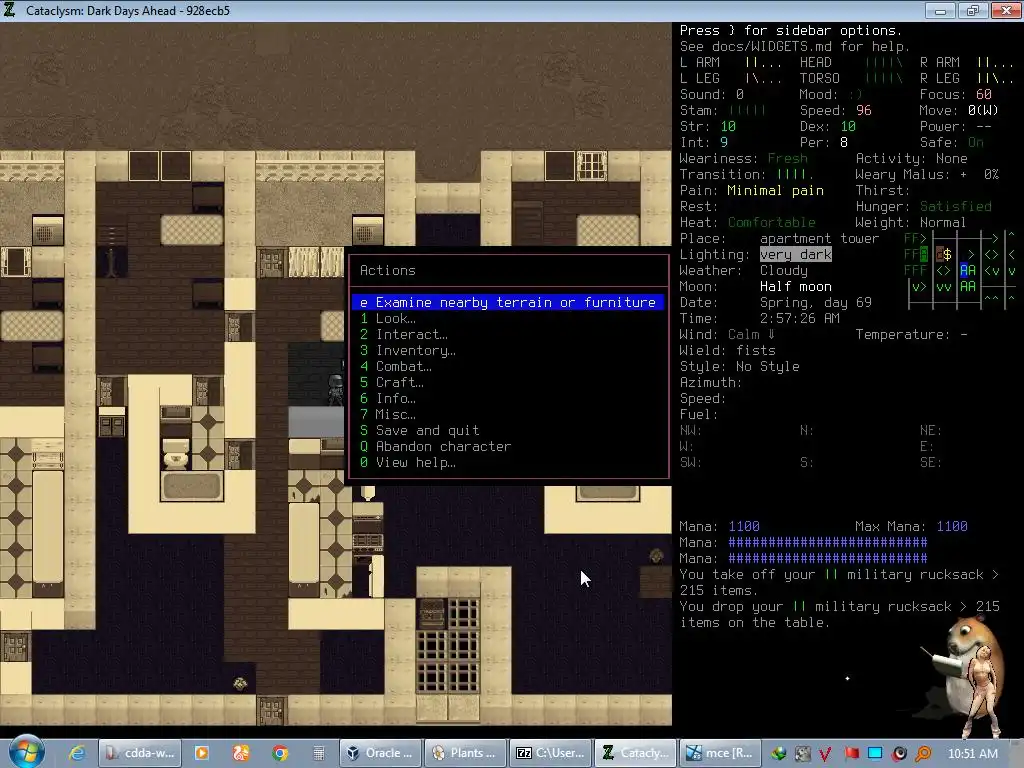Open the Craft... submenu
Image resolution: width=1024 pixels, height=768 pixels.
(x=392, y=383)
